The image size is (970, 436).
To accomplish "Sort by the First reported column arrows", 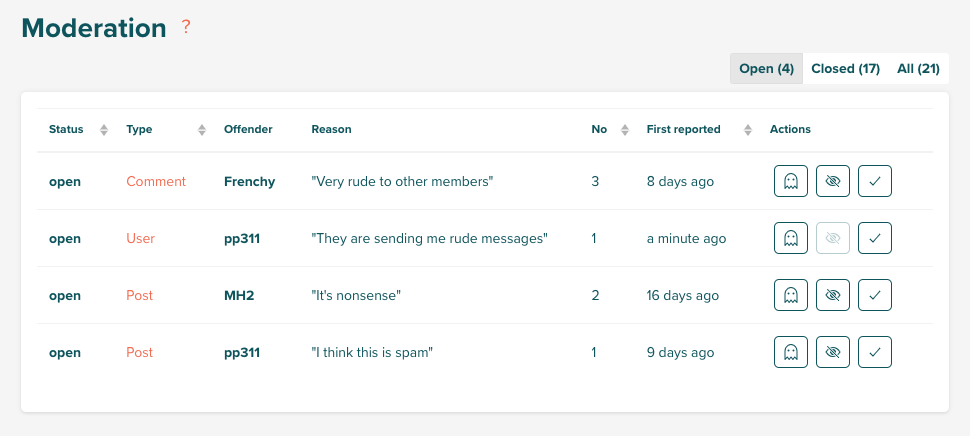I will click(748, 130).
